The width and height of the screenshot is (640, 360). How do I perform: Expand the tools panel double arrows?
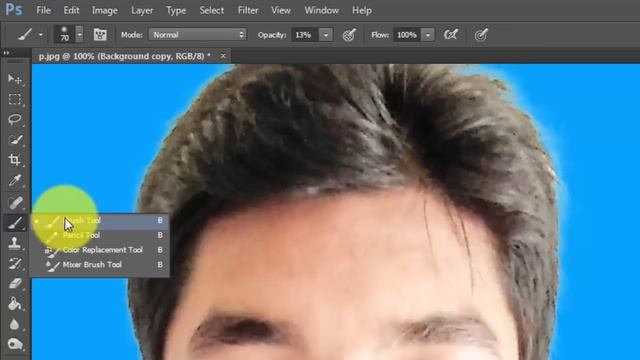click(6, 53)
